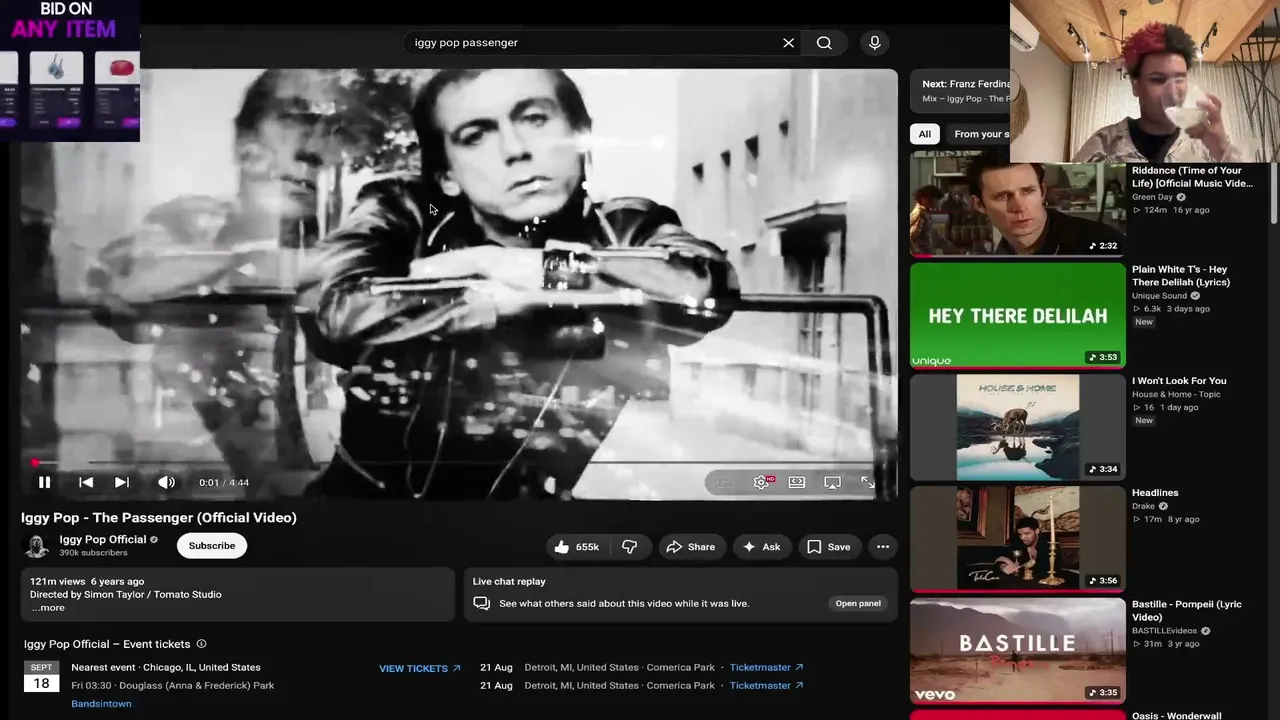Open the 'Next: Franz Ferdinand' mix panel

961,91
